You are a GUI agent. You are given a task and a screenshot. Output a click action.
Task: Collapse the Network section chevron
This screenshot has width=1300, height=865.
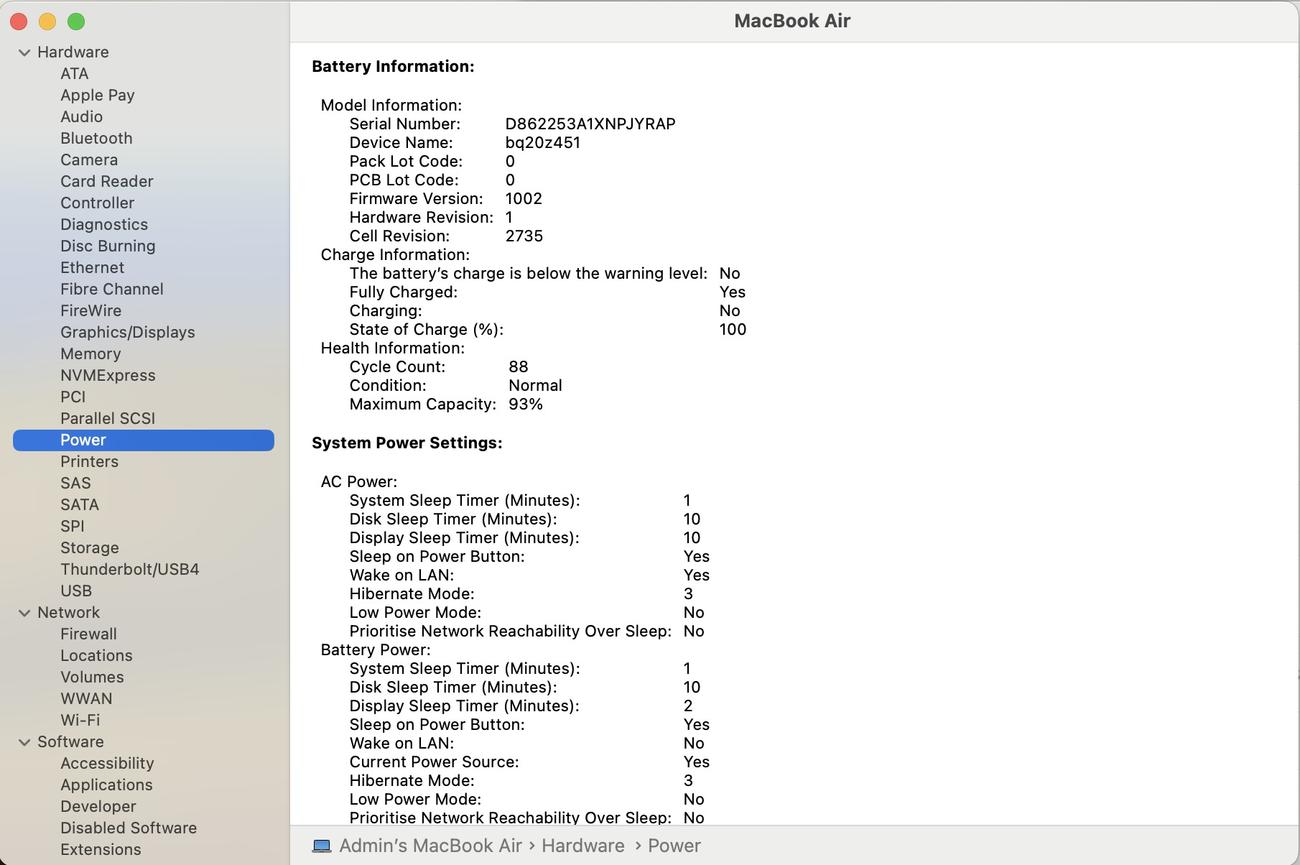(24, 613)
